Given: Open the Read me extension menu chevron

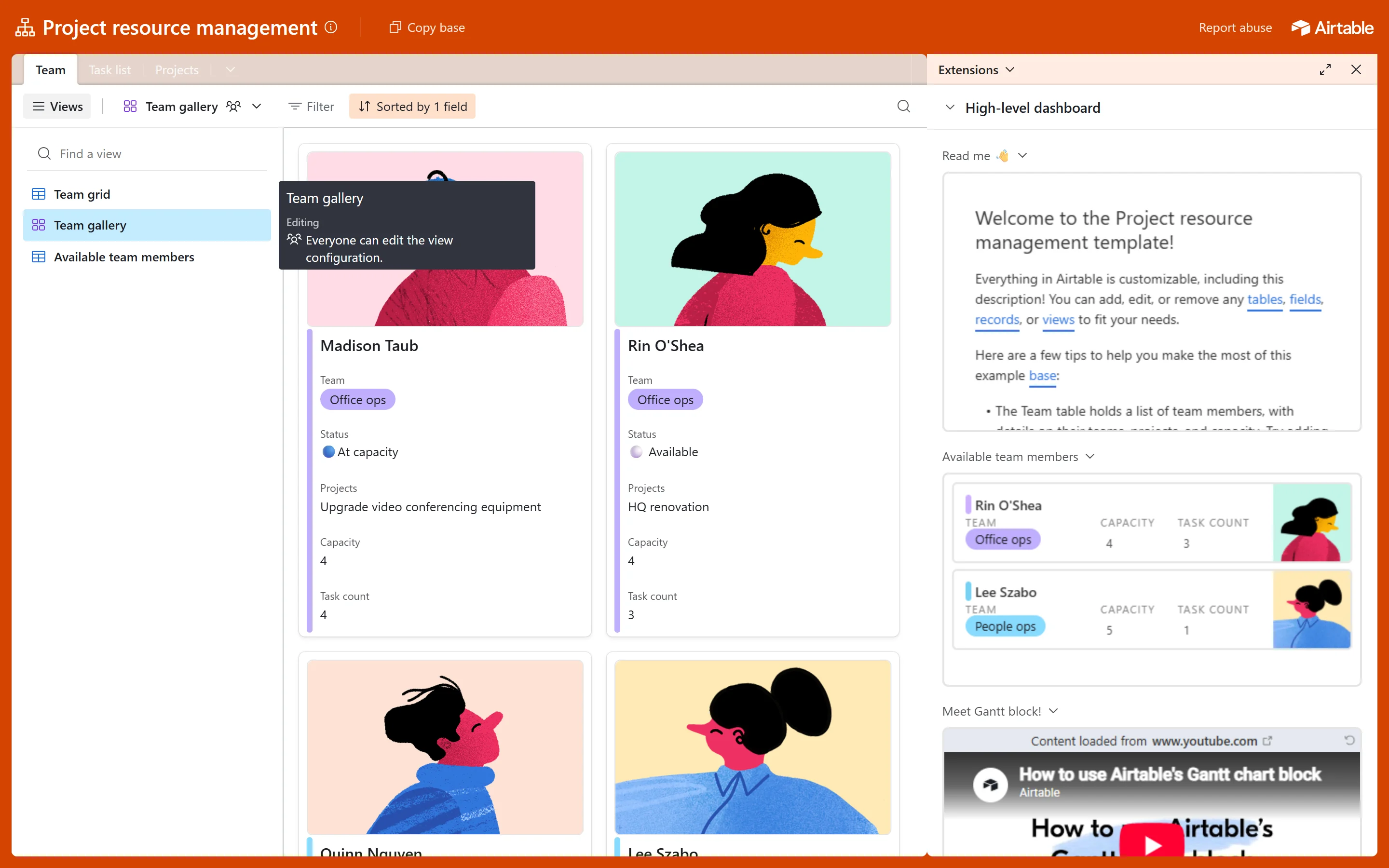Looking at the screenshot, I should [1022, 155].
